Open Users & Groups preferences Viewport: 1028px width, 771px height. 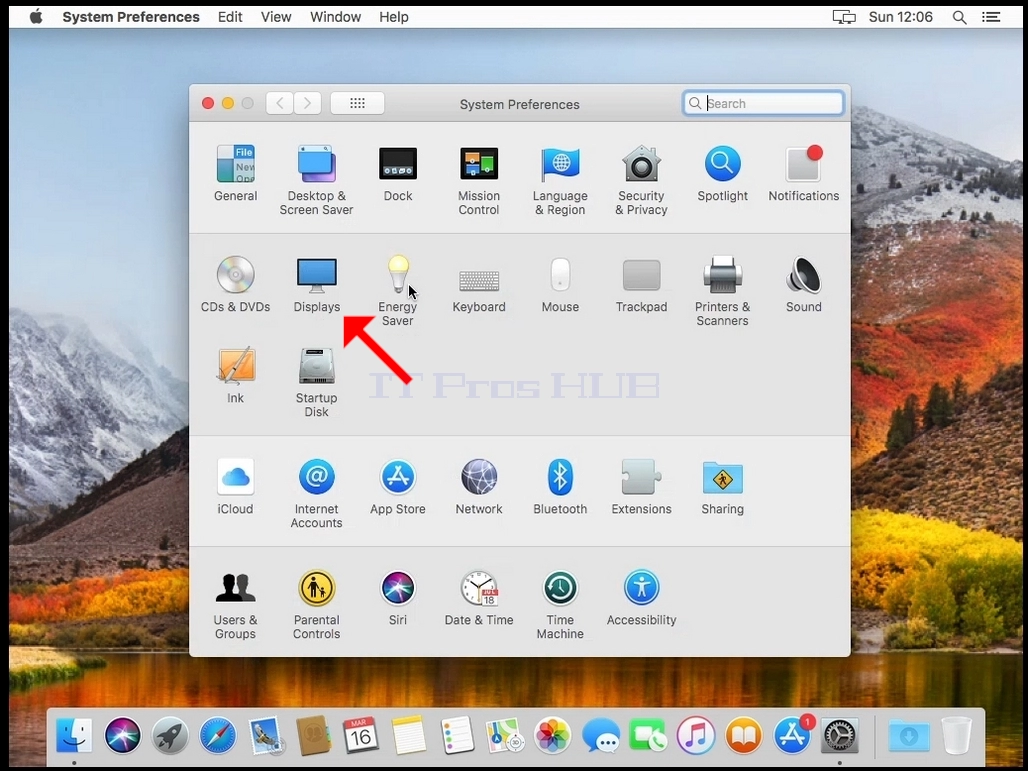[235, 604]
